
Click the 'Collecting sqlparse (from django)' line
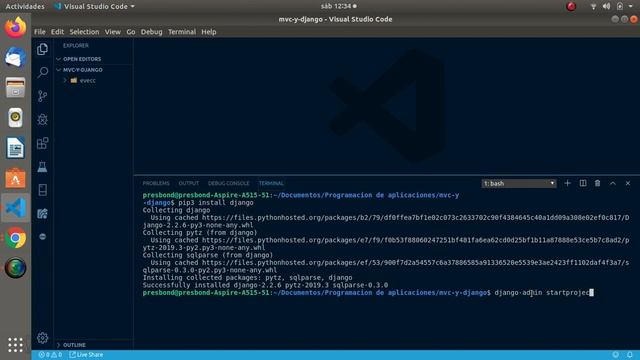[x=208, y=255]
